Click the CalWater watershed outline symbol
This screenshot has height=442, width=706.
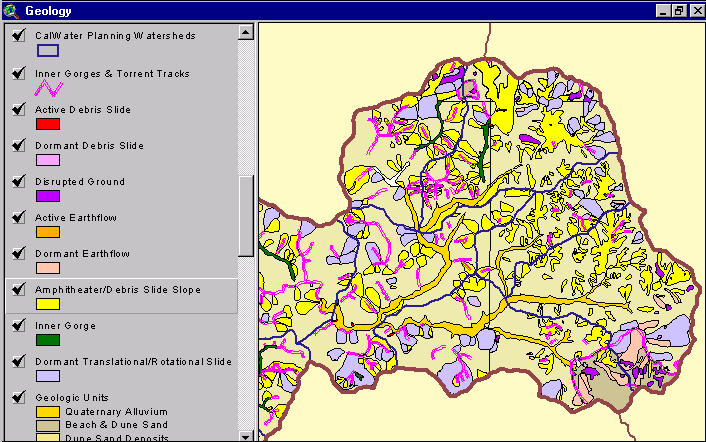pos(48,50)
